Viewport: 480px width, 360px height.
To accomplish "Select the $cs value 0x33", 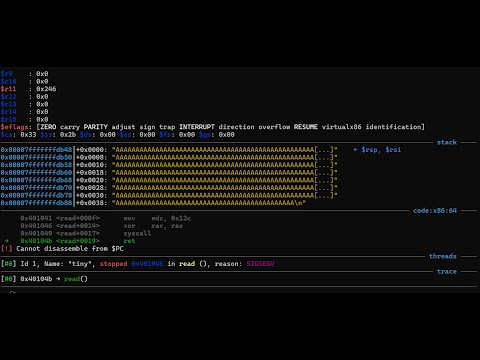I will [x=28, y=135].
